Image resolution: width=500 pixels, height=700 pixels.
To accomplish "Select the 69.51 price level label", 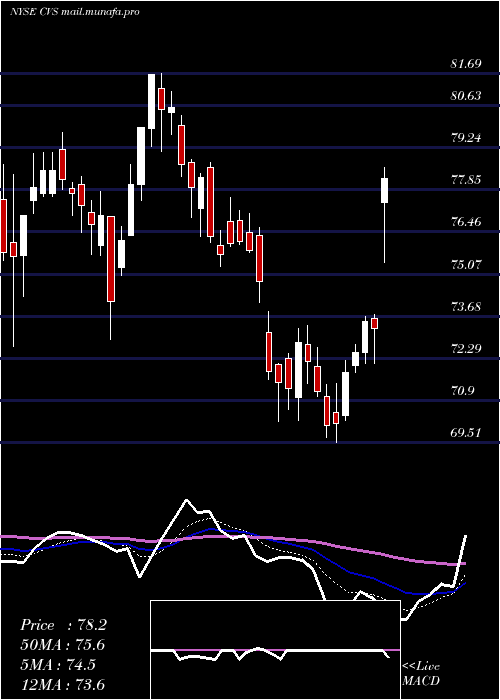I will tap(466, 433).
